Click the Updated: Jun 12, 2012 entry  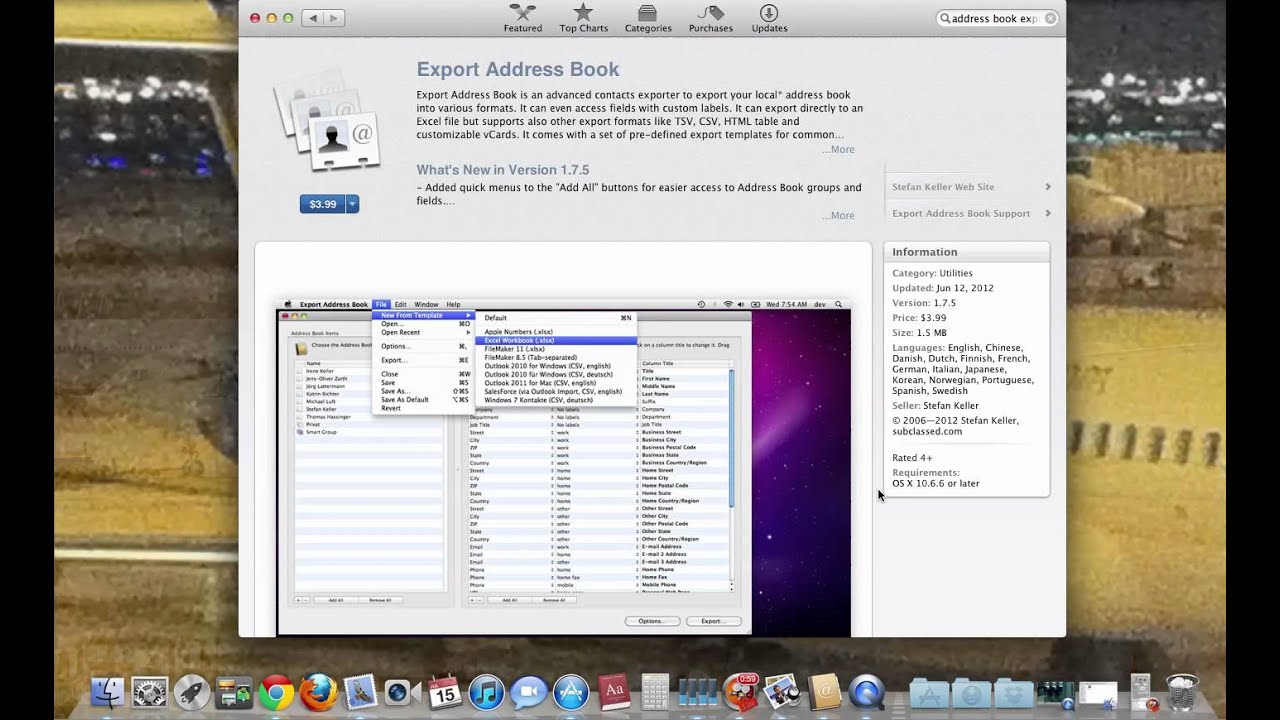point(943,288)
